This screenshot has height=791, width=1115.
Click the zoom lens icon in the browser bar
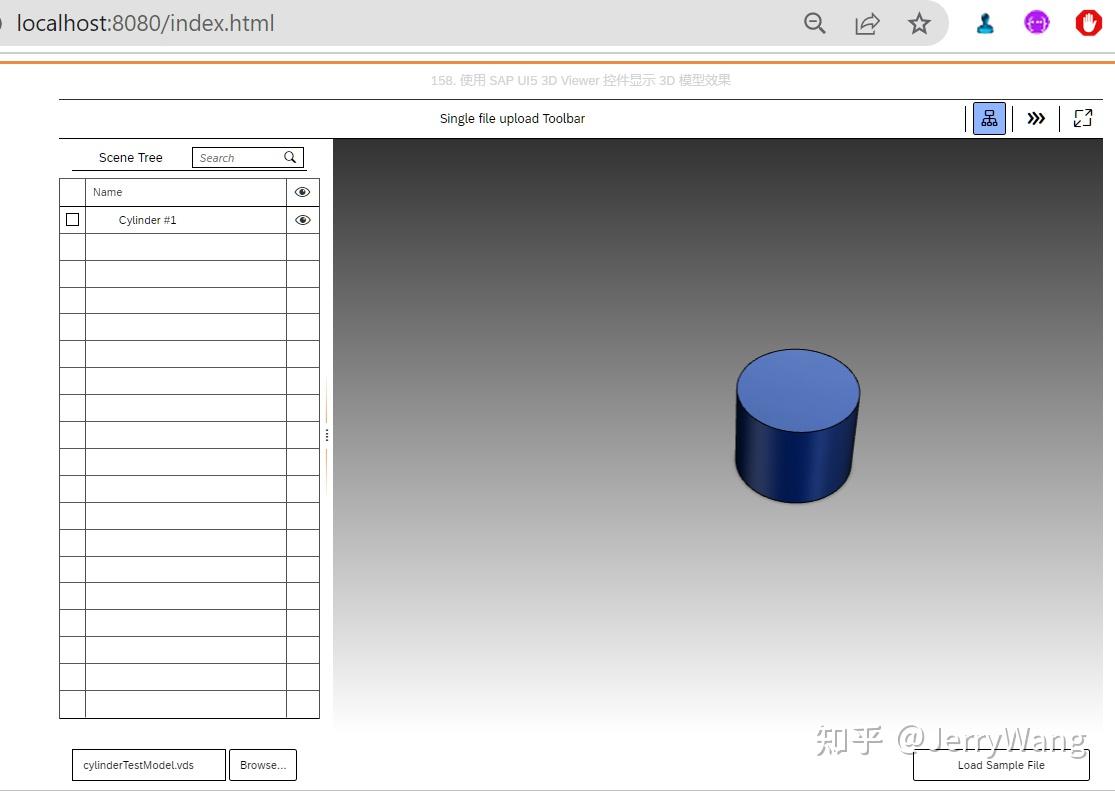coord(814,23)
